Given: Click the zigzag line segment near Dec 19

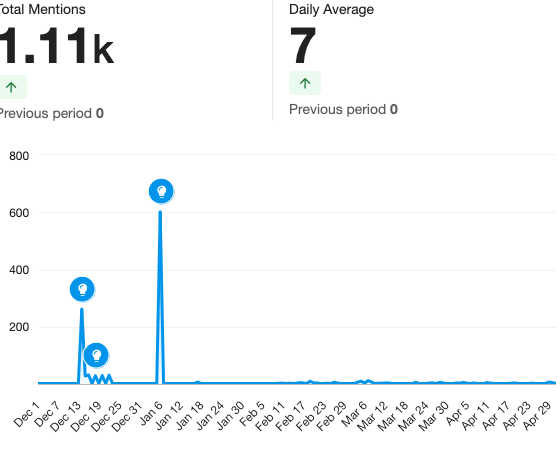Looking at the screenshot, I should (100, 379).
